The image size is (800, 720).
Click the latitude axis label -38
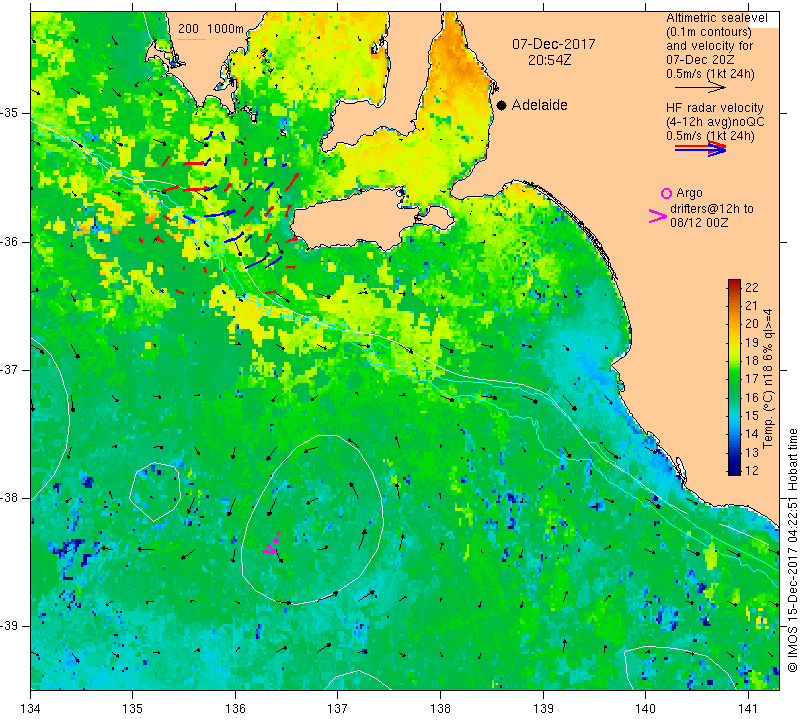10,498
